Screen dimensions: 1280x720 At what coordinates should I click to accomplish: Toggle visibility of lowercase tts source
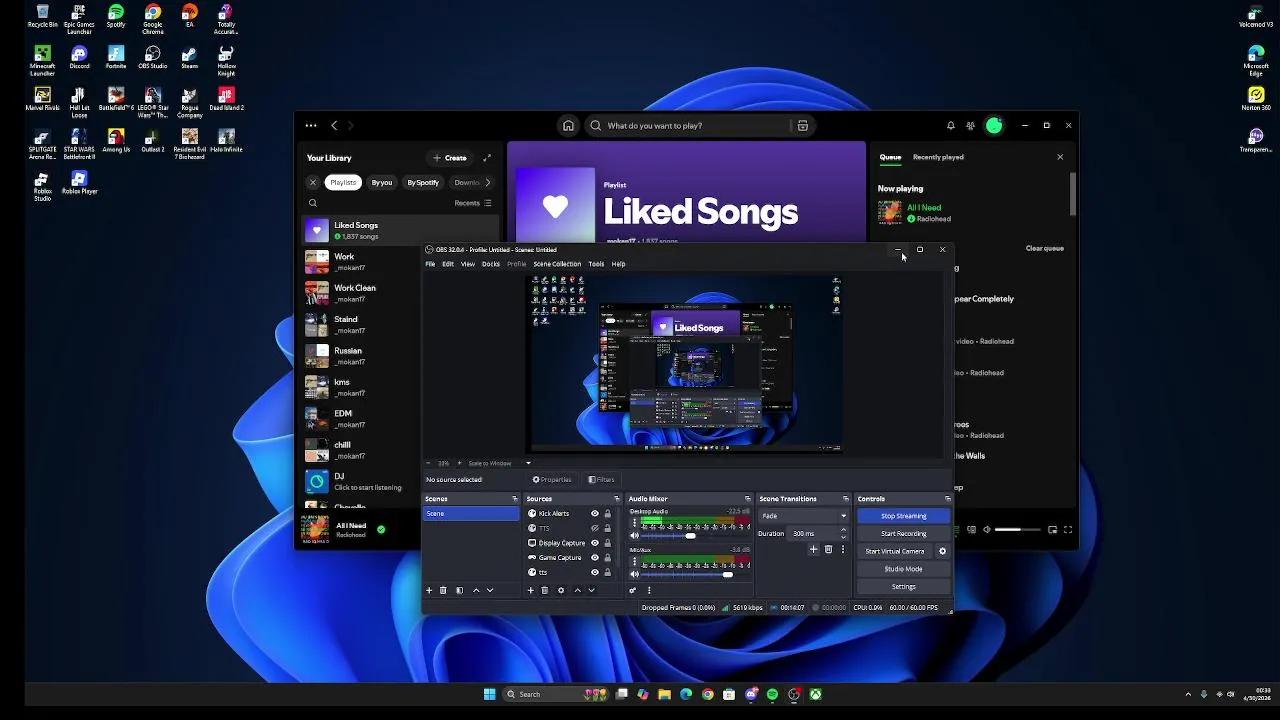tap(594, 572)
